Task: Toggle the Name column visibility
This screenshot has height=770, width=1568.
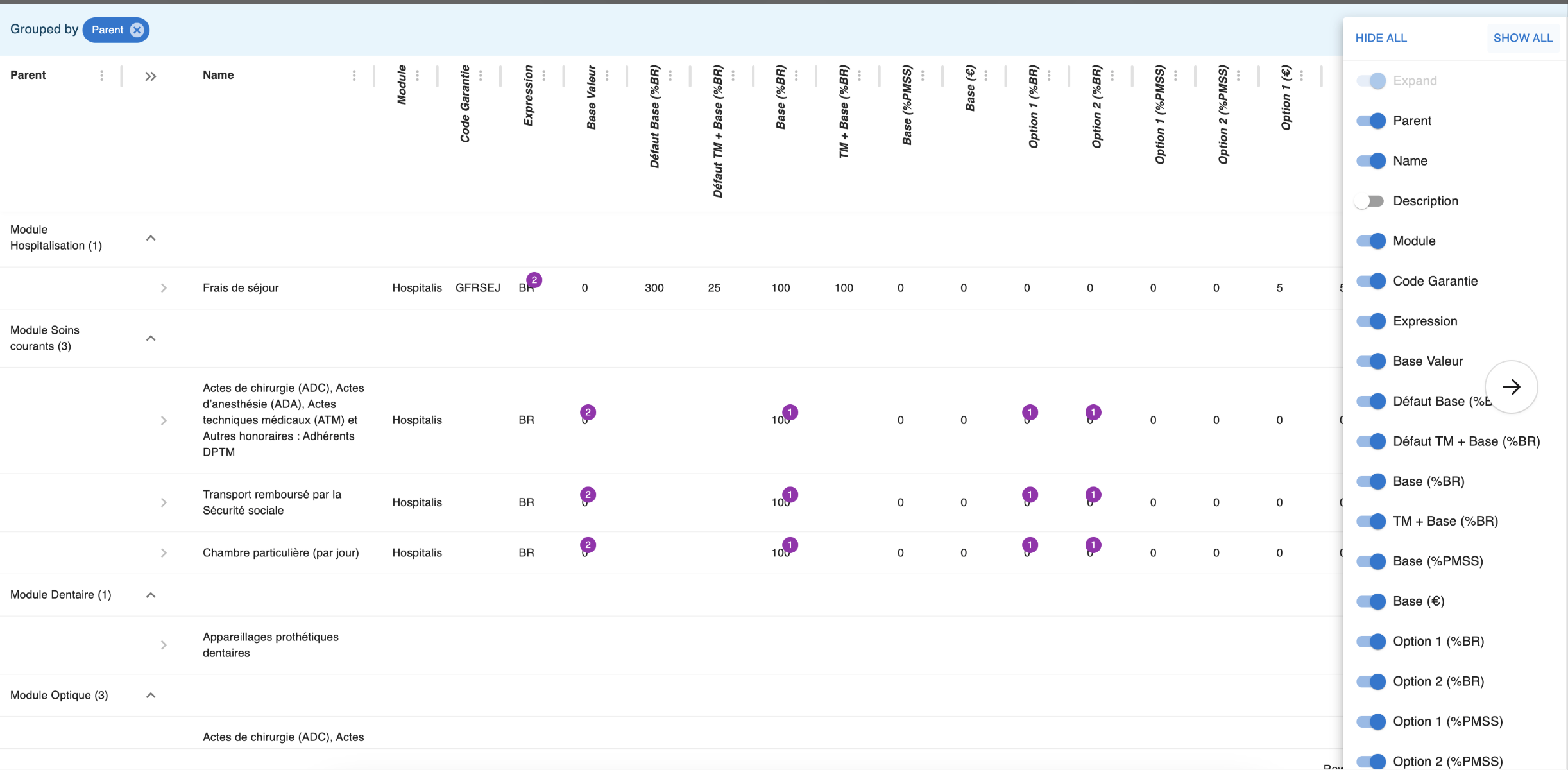Action: pos(1371,160)
